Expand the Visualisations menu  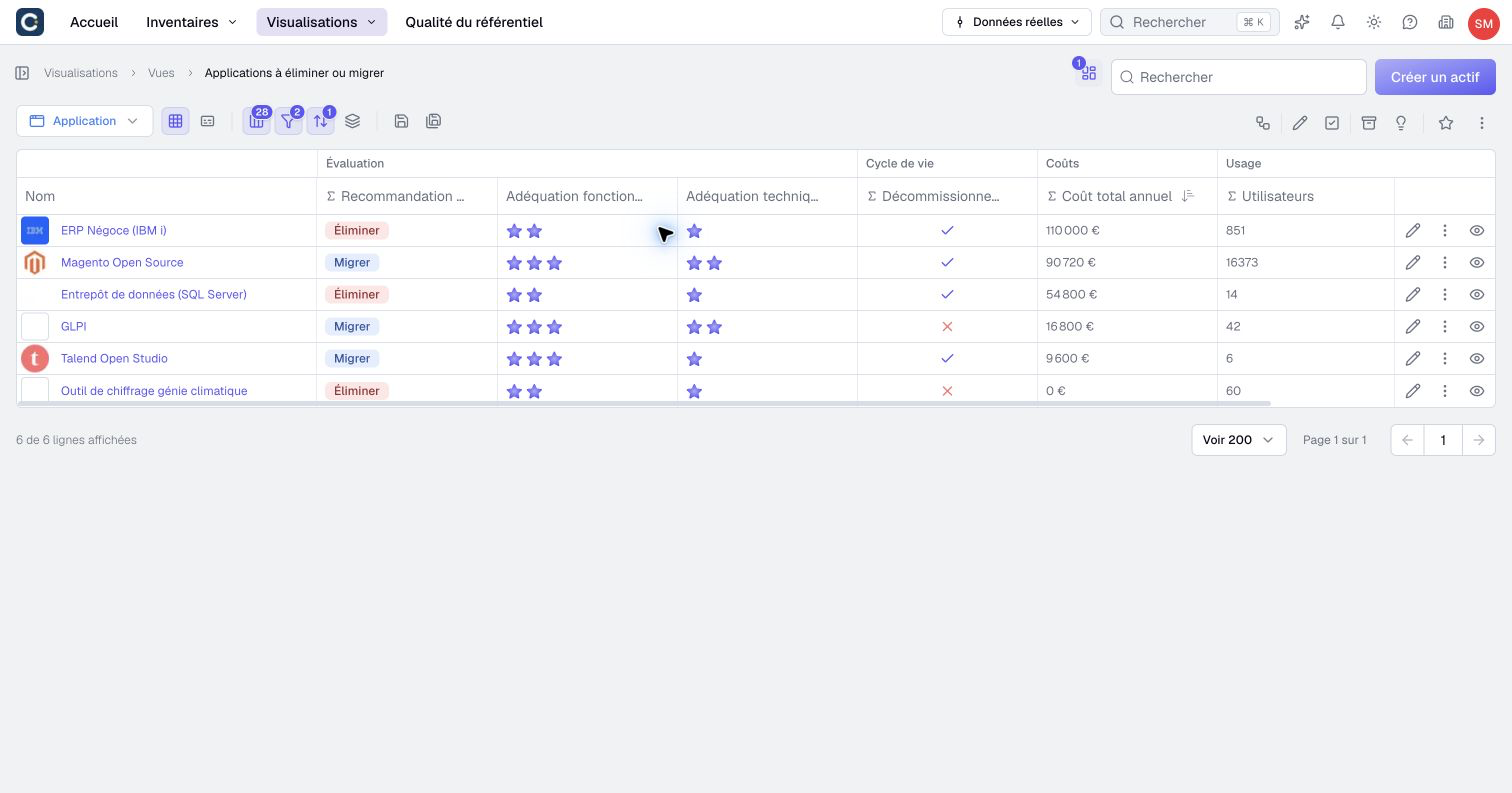click(322, 22)
